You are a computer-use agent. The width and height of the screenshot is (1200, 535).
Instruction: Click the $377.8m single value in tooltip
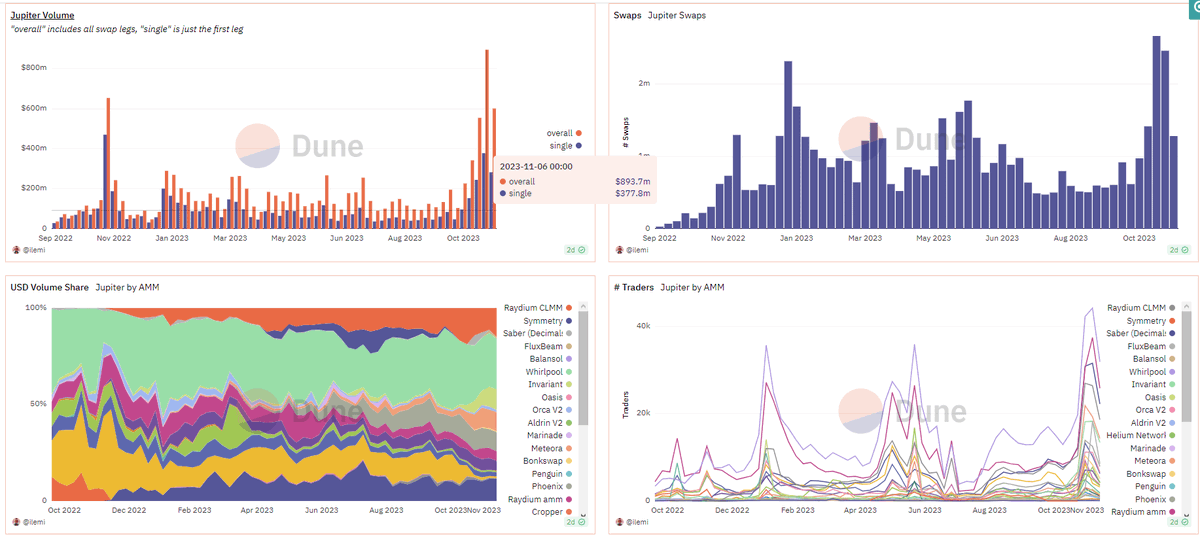pos(634,193)
